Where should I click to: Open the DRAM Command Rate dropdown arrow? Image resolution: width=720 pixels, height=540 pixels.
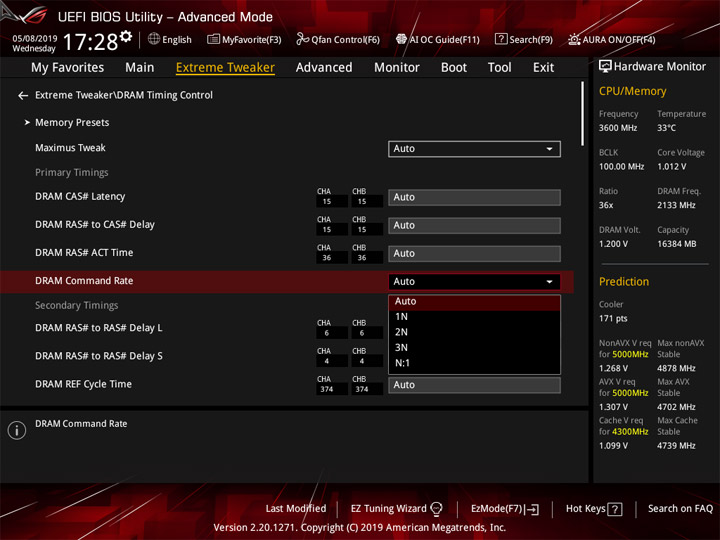549,281
